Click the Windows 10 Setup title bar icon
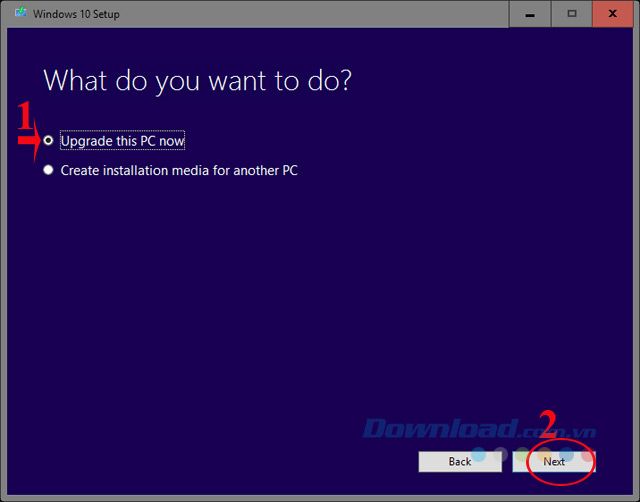640x502 pixels. tap(20, 13)
